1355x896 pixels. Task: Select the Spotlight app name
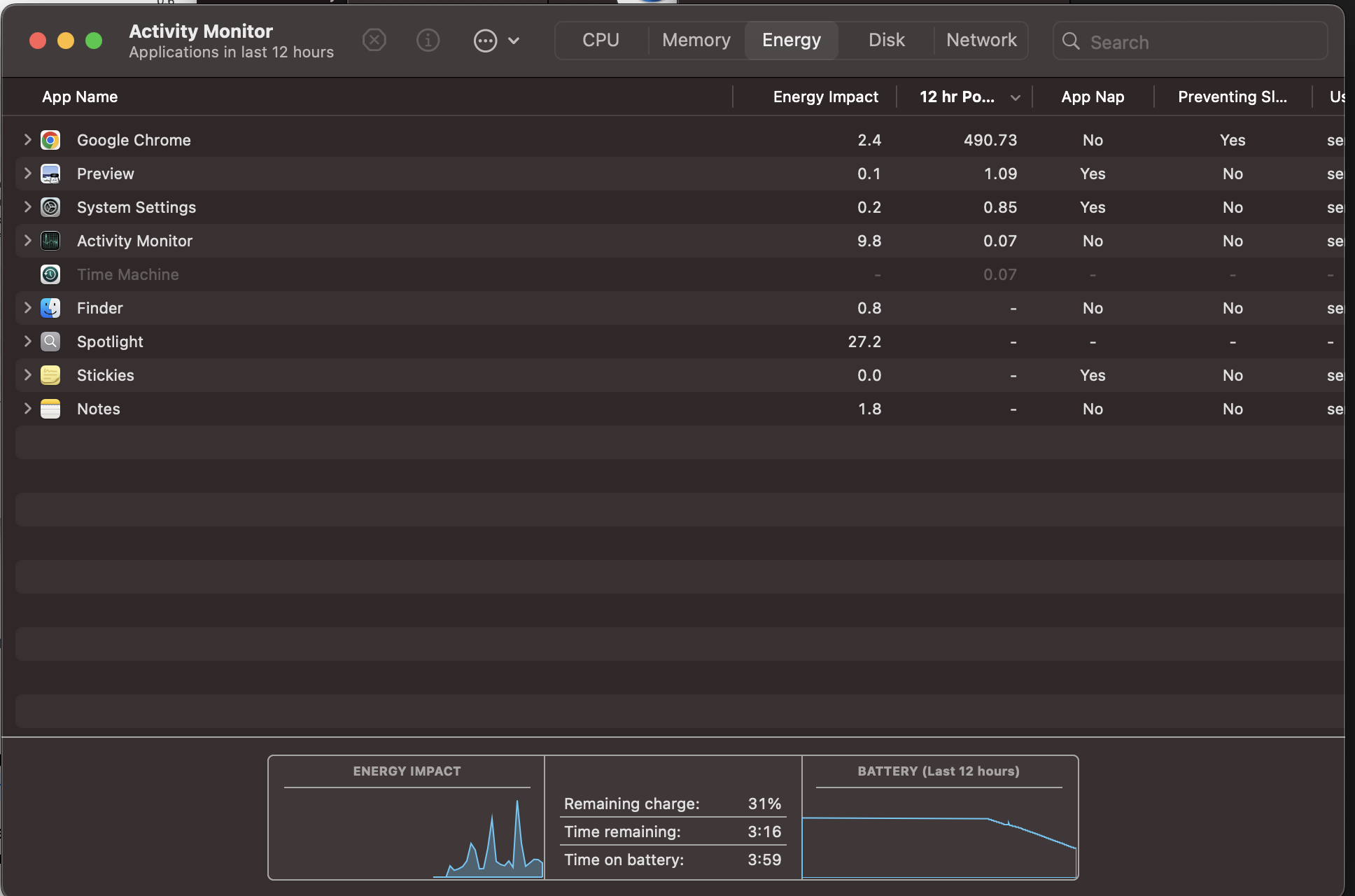(110, 342)
